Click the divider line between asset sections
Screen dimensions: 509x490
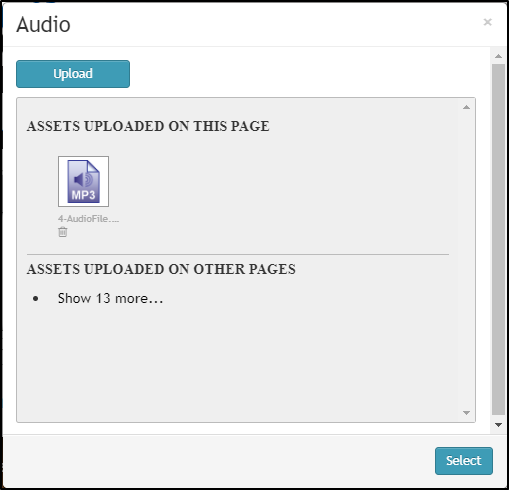click(238, 254)
